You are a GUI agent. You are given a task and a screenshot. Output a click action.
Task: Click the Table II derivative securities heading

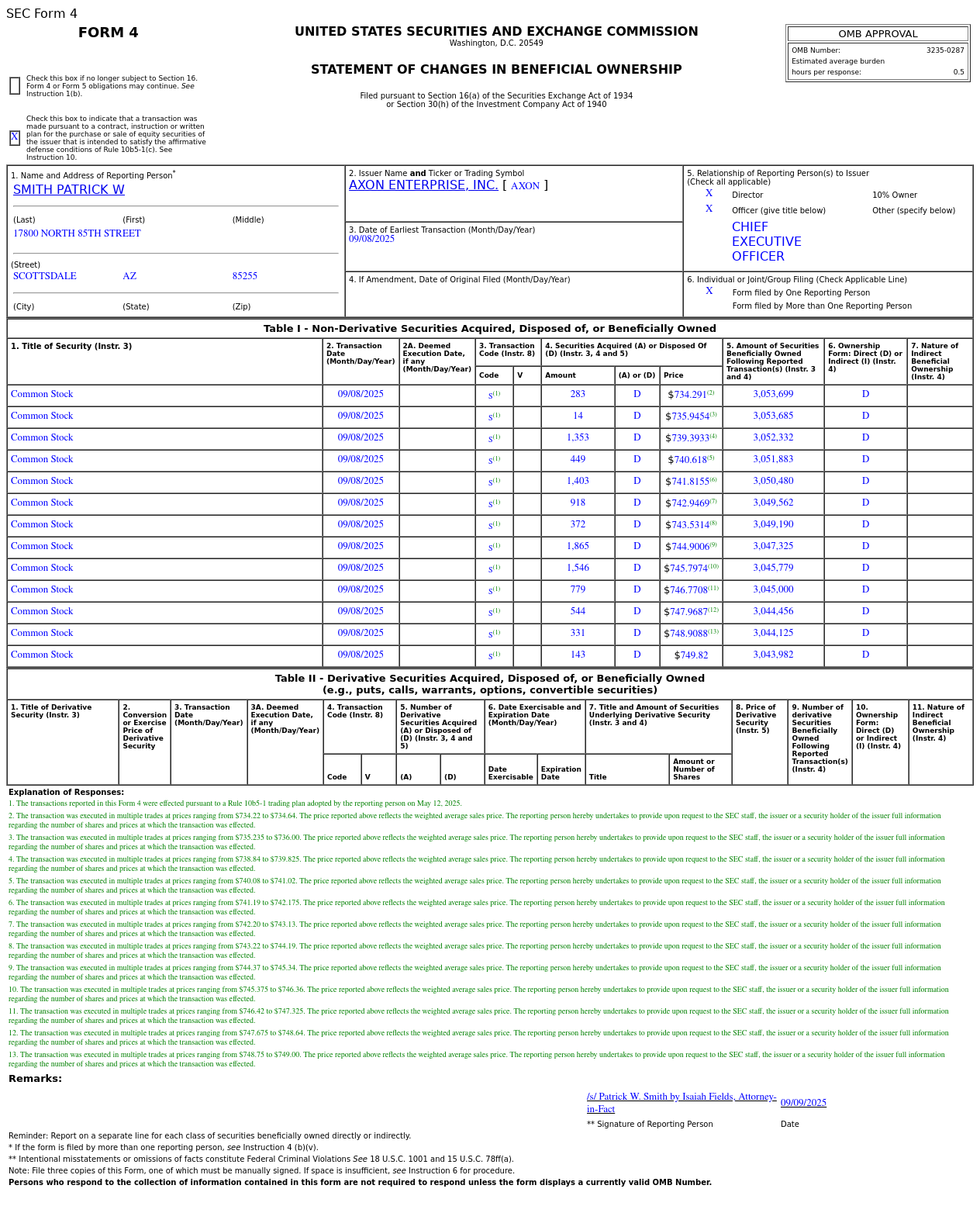pos(490,684)
